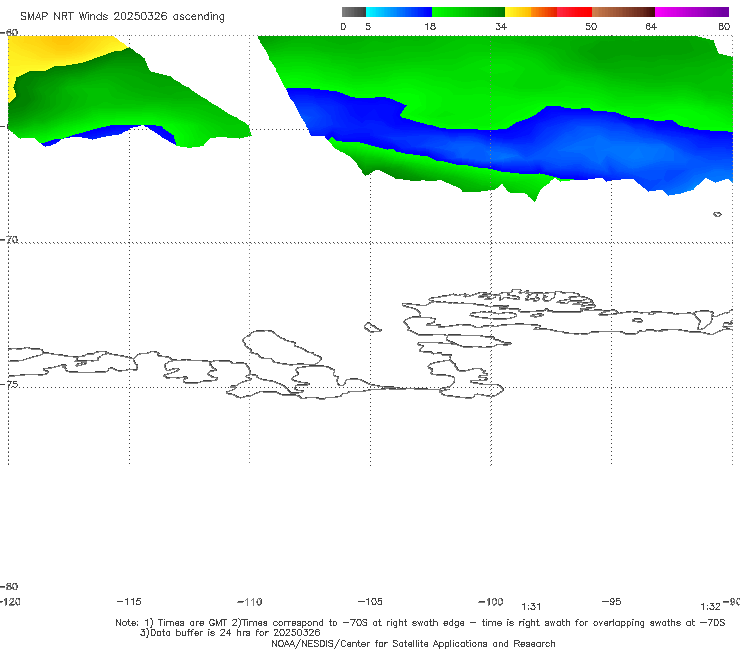Click the NOAA/NESDIS Center for Satellite Applications credit

click(413, 644)
